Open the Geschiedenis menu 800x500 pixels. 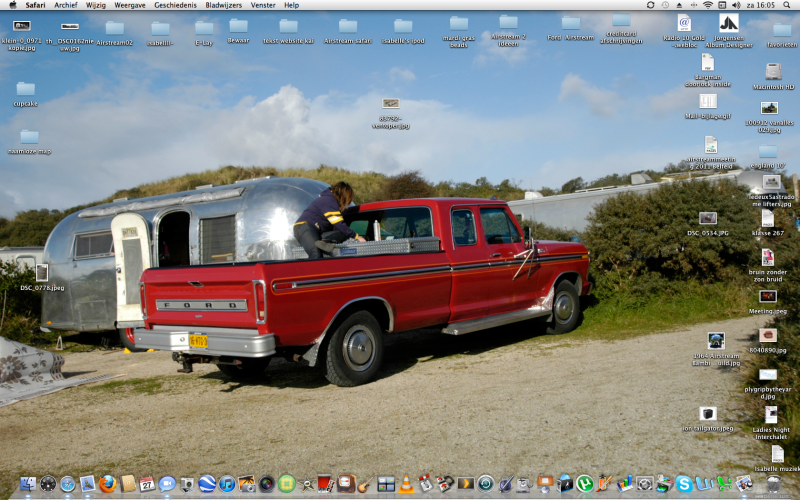[x=175, y=5]
